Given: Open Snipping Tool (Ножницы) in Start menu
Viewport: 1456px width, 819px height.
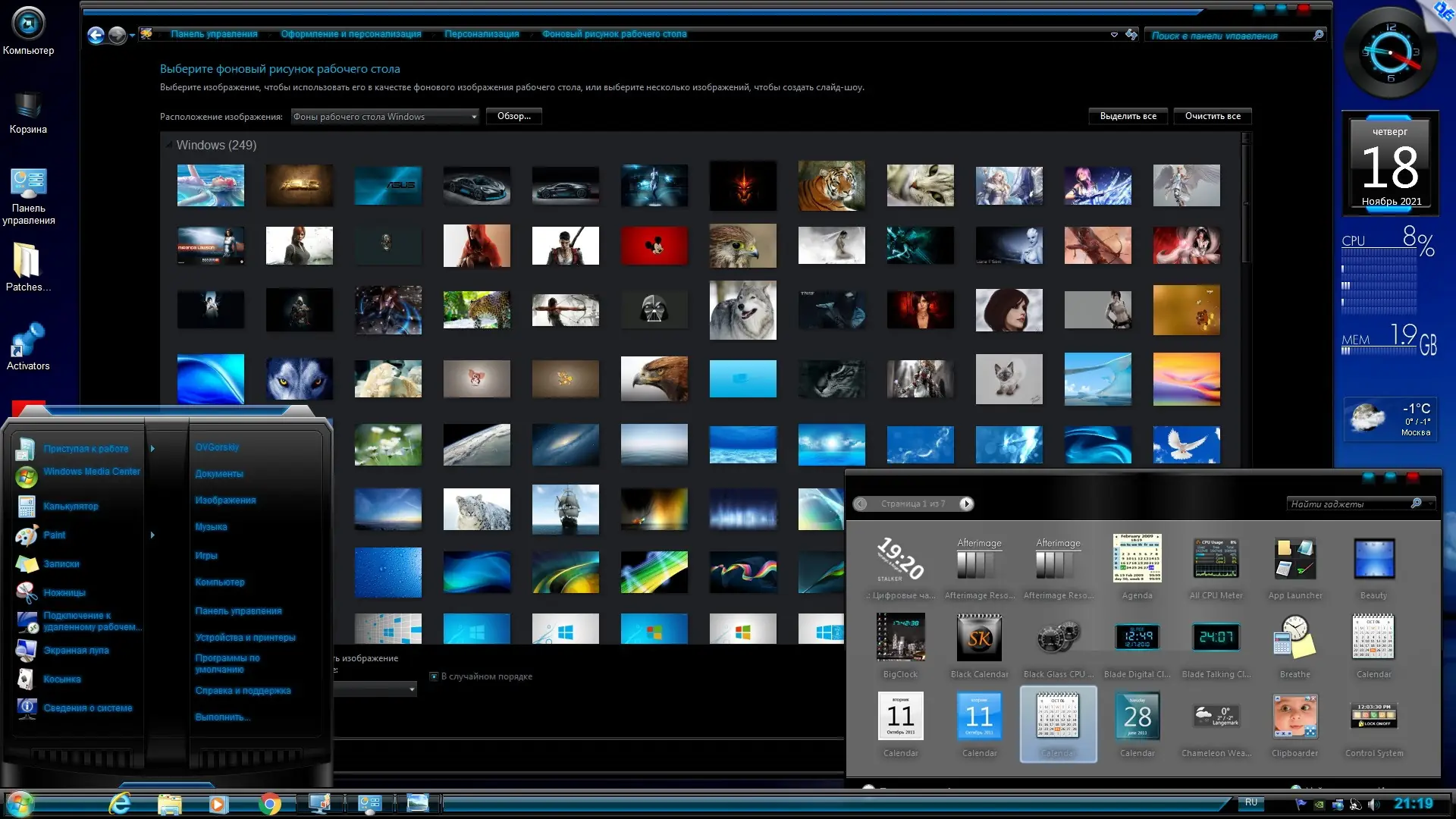Looking at the screenshot, I should [64, 593].
